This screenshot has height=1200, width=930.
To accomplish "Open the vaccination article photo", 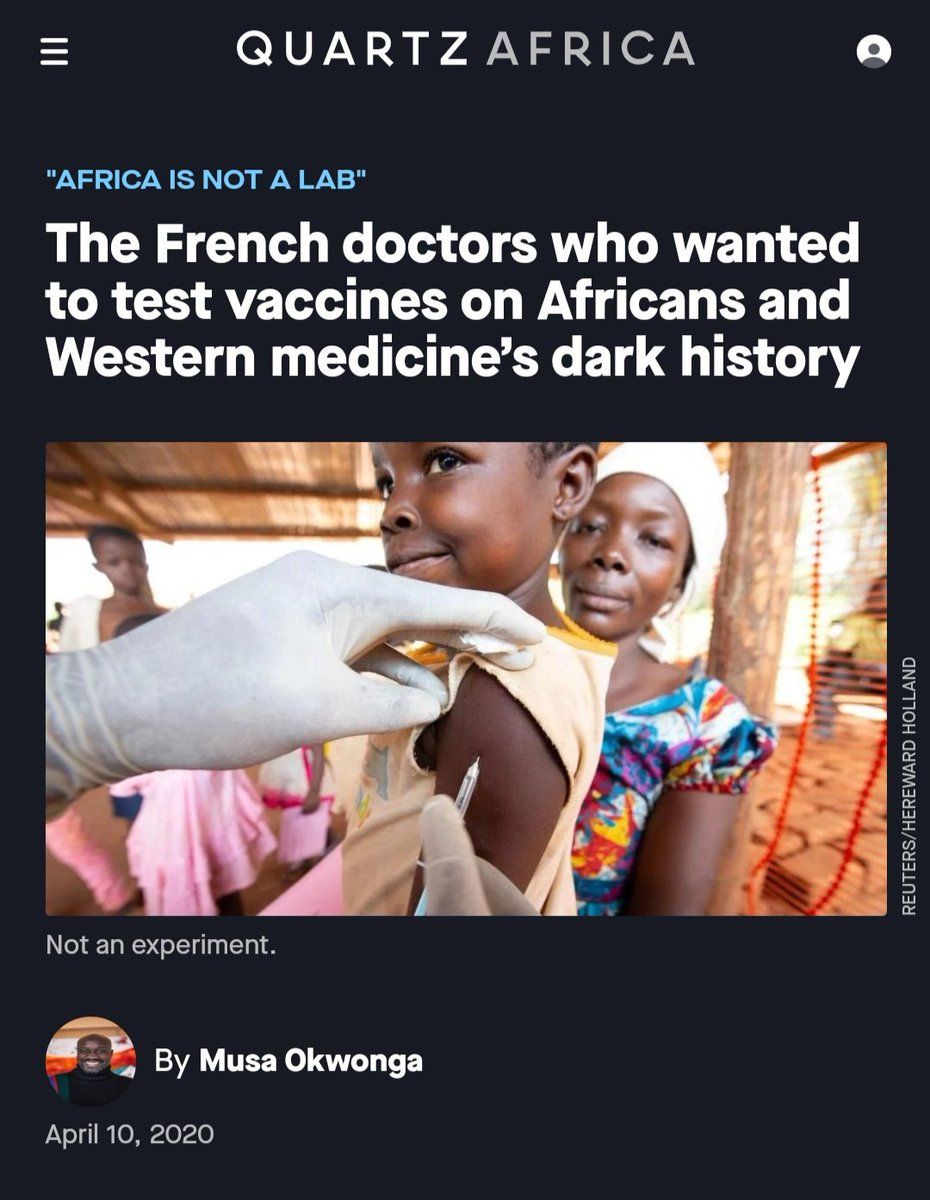I will [466, 678].
